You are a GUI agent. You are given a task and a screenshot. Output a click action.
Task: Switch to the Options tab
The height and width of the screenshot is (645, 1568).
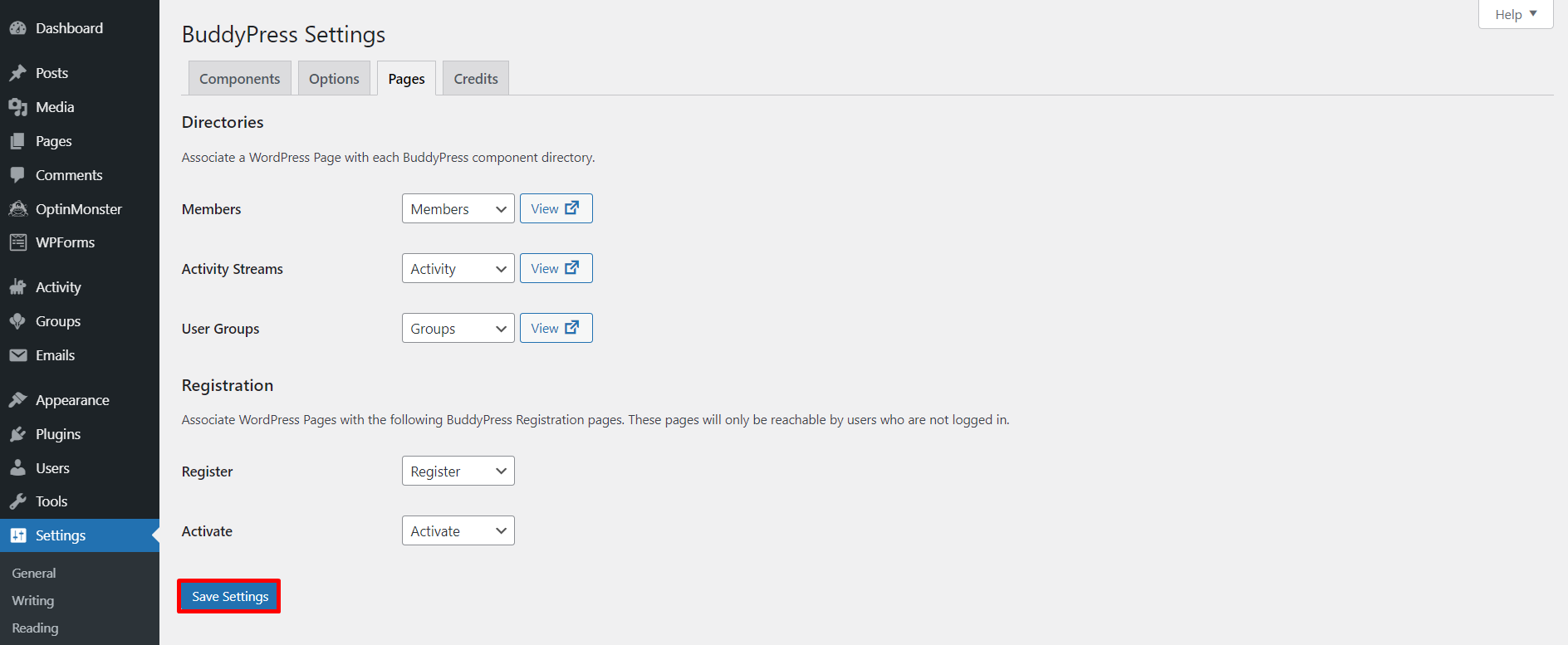[334, 79]
